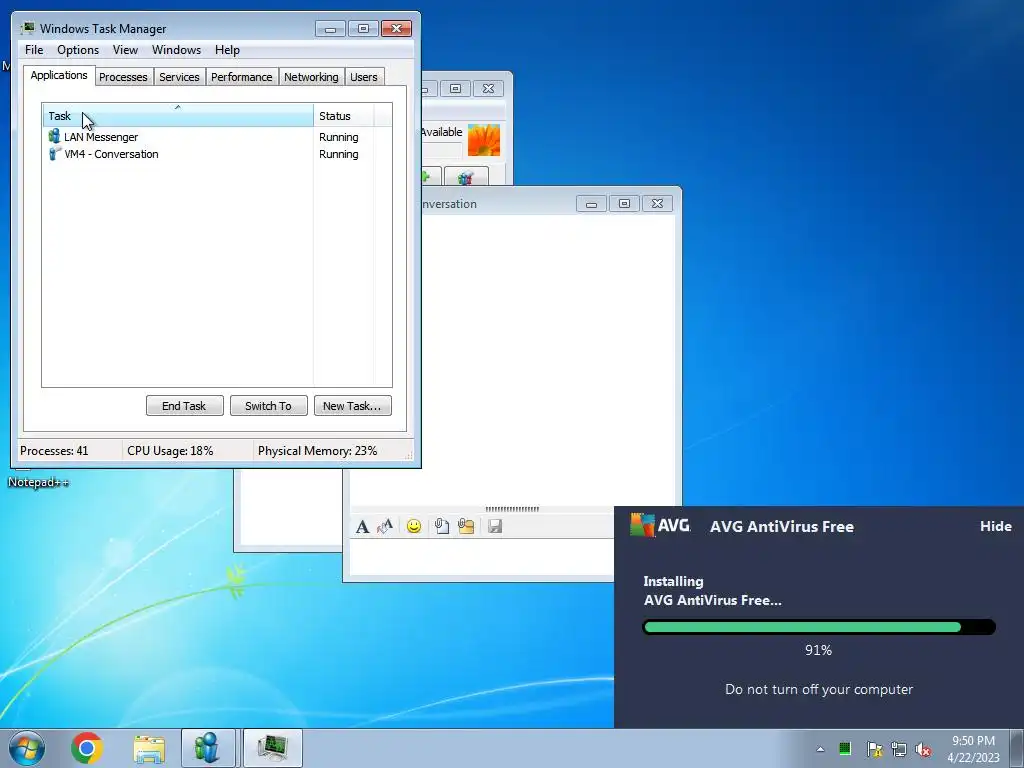Viewport: 1024px width, 768px height.
Task: Show hidden tray icons arrow
Action: coord(820,749)
